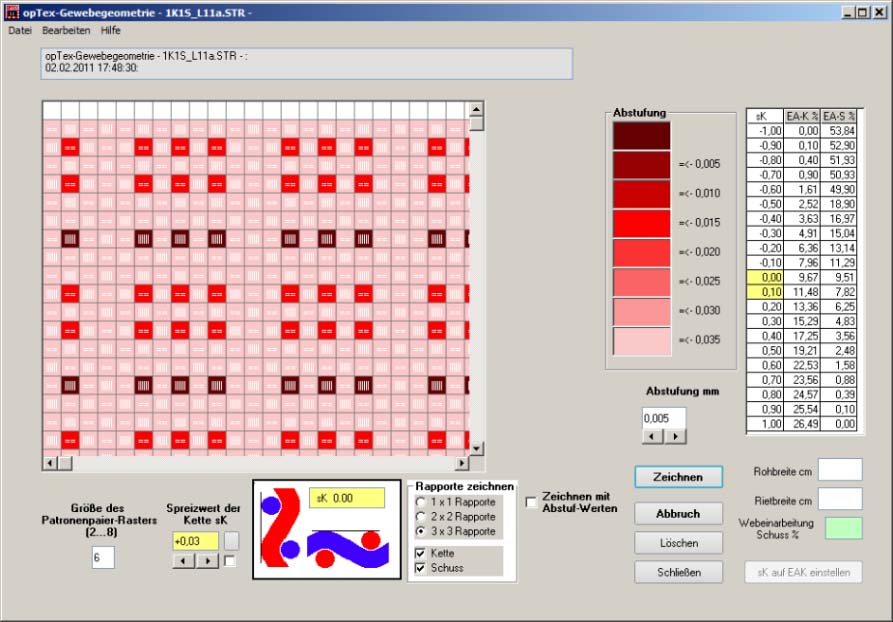This screenshot has height=622, width=893.
Task: Click the Patronenpaier-Raster size field
Action: click(103, 558)
